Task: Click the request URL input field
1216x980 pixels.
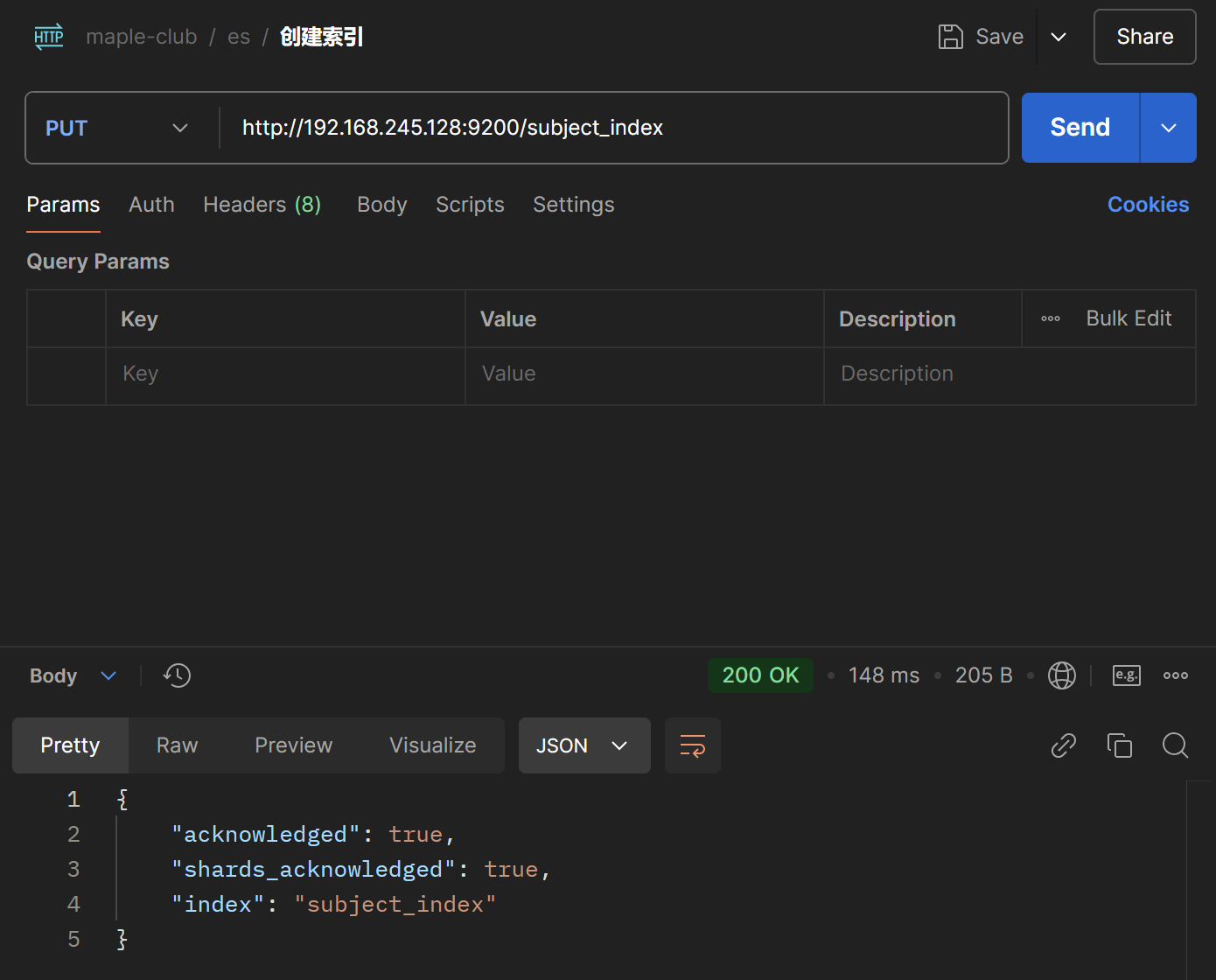Action: click(x=614, y=128)
